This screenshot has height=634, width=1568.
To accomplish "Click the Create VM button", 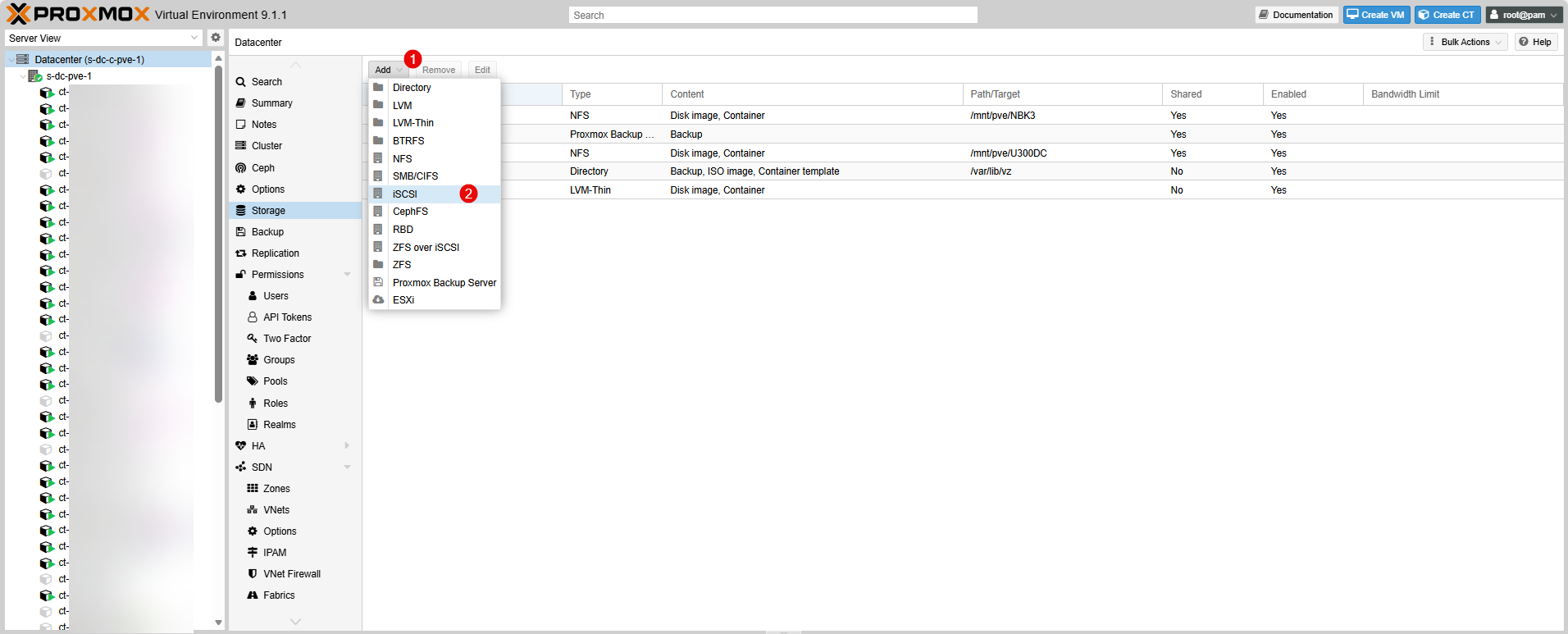I will [x=1376, y=15].
